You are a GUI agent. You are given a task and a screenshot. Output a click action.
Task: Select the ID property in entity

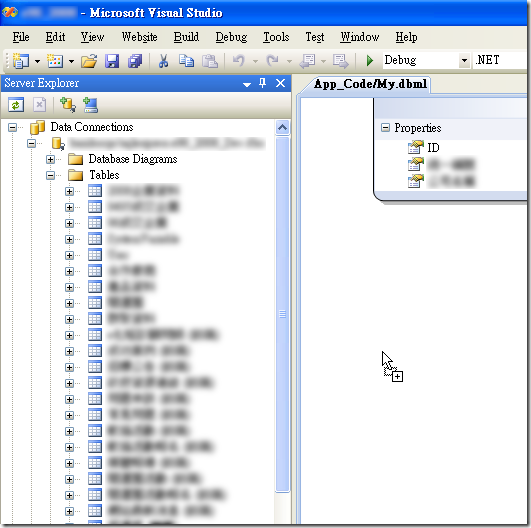433,148
